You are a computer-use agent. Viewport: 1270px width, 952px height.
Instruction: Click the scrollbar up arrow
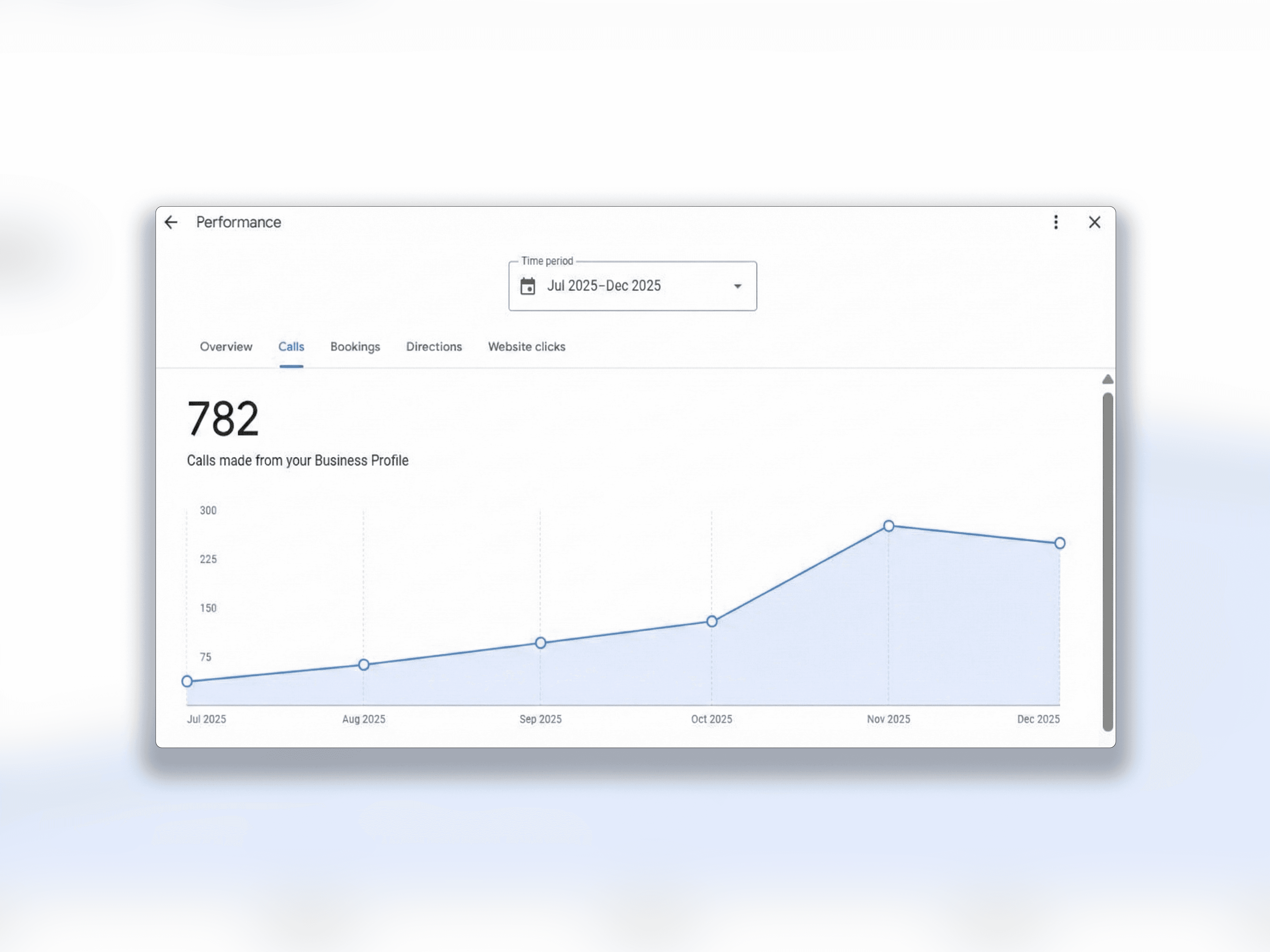point(1107,379)
